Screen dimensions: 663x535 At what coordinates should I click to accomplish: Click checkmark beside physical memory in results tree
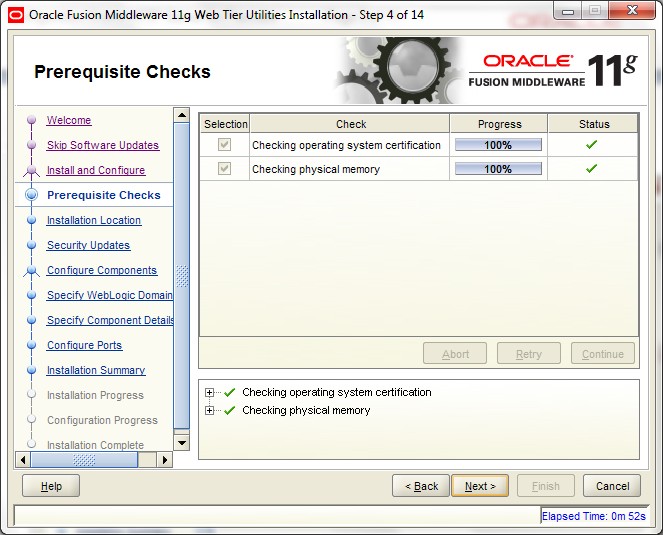(230, 410)
